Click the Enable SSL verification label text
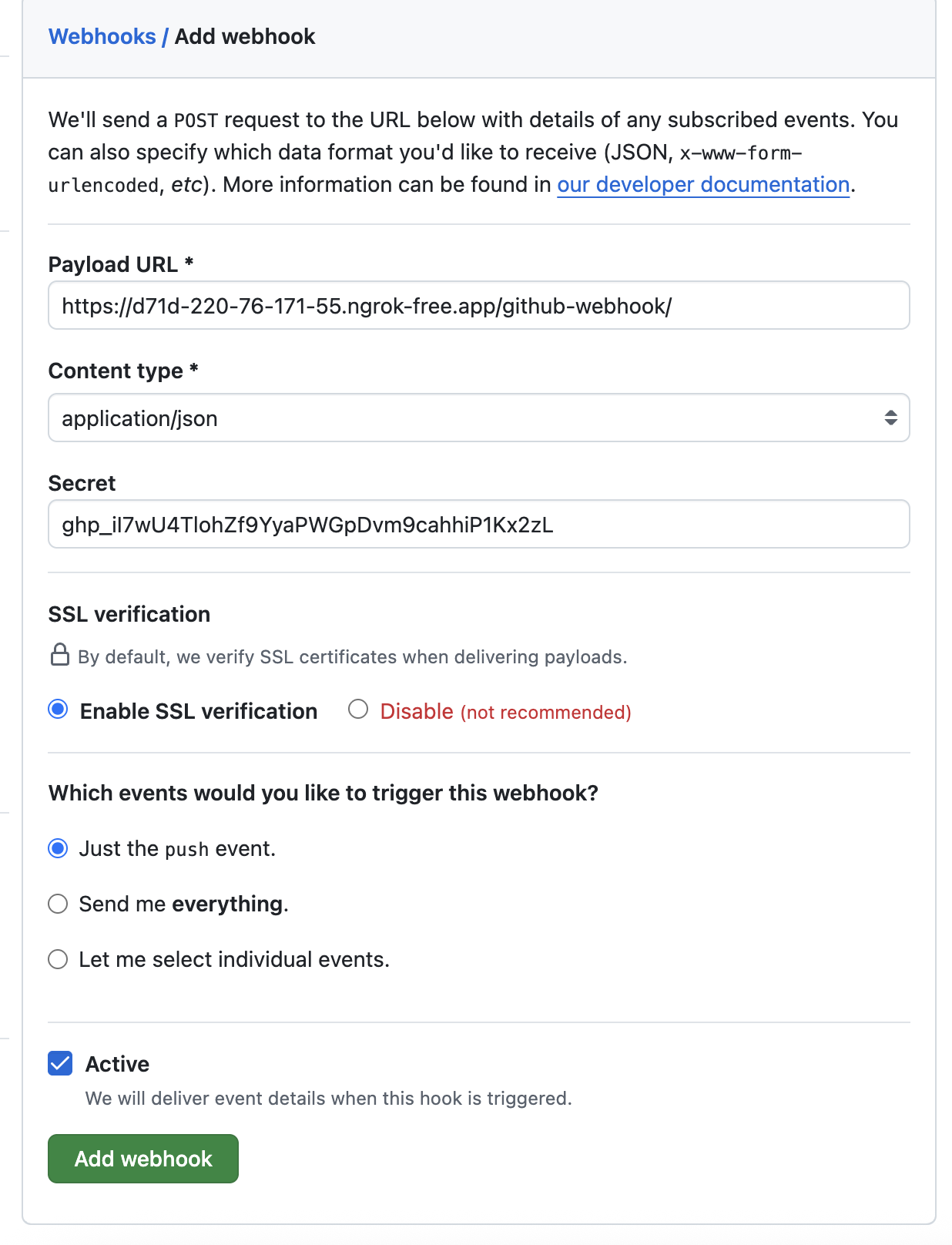The image size is (952, 1245). [x=199, y=711]
